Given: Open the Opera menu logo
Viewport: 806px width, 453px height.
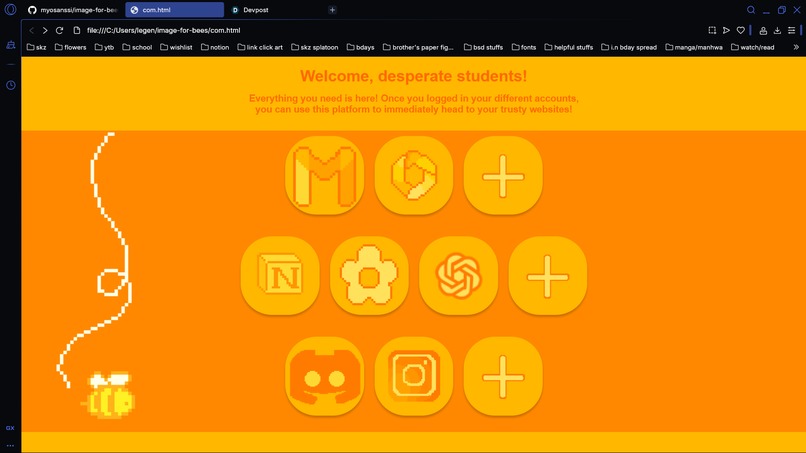Looking at the screenshot, I should click(10, 9).
